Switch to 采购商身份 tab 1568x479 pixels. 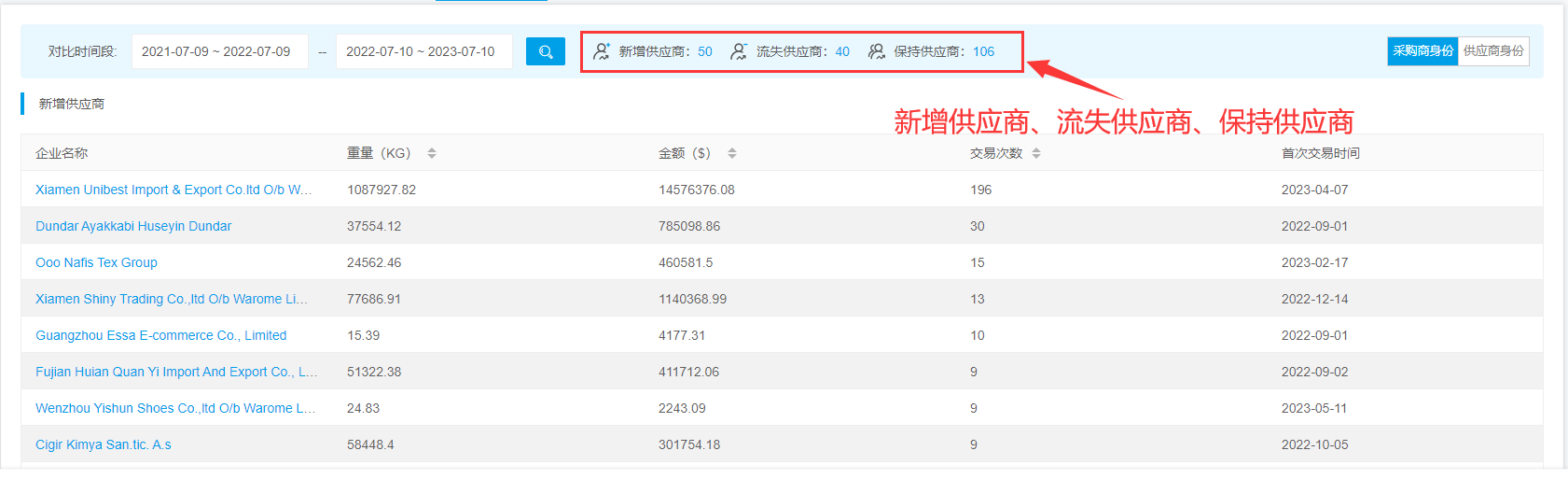point(1422,51)
